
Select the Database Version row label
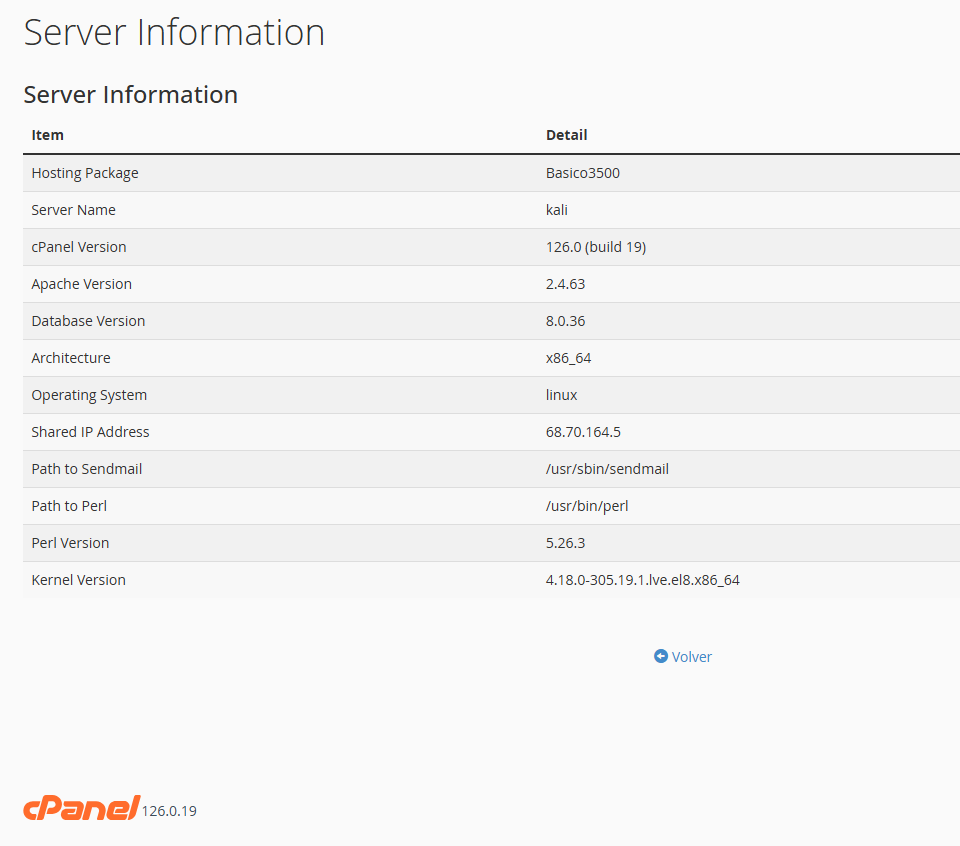(x=88, y=321)
